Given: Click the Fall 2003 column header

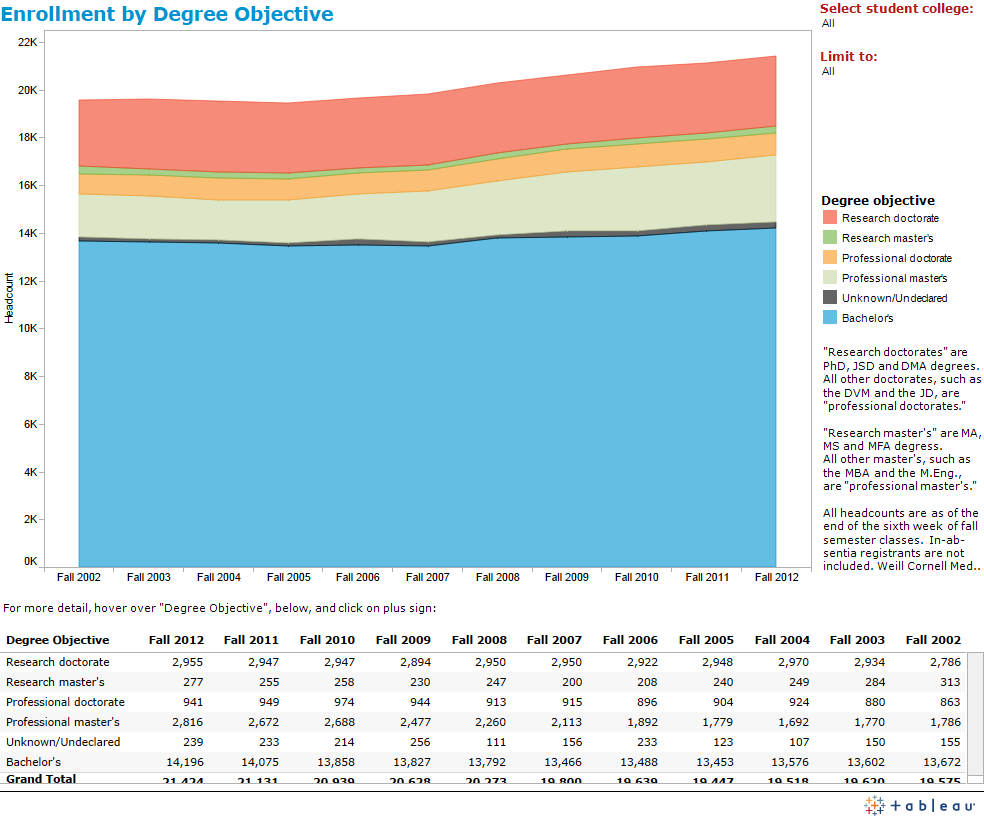Looking at the screenshot, I should [x=857, y=640].
